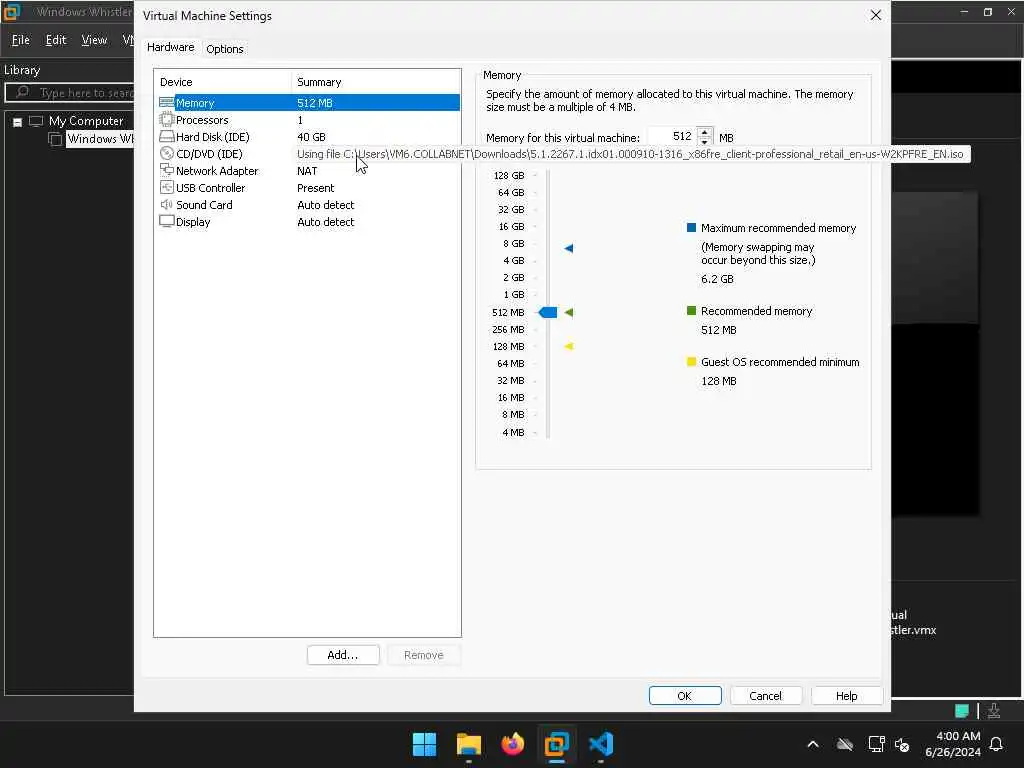Click the 8 GB slider label
This screenshot has height=768, width=1024.
pos(513,244)
